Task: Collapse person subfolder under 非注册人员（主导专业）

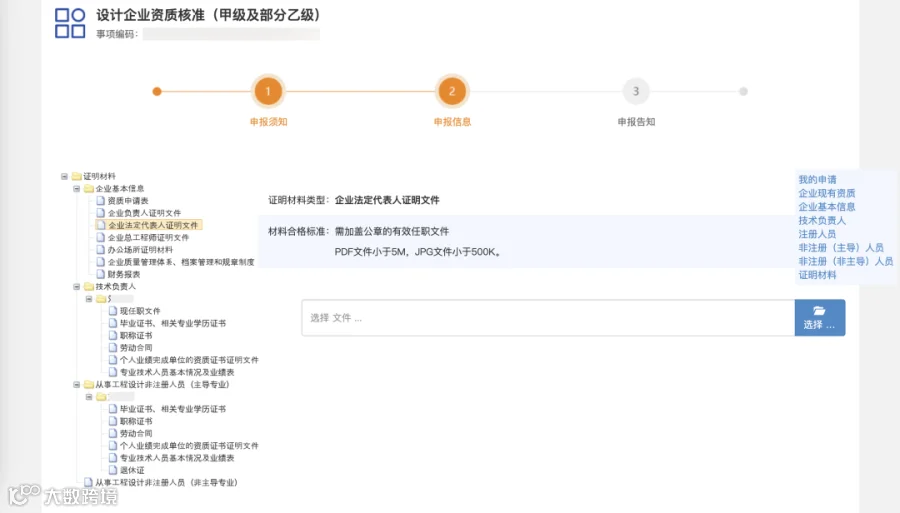Action: pos(89,397)
